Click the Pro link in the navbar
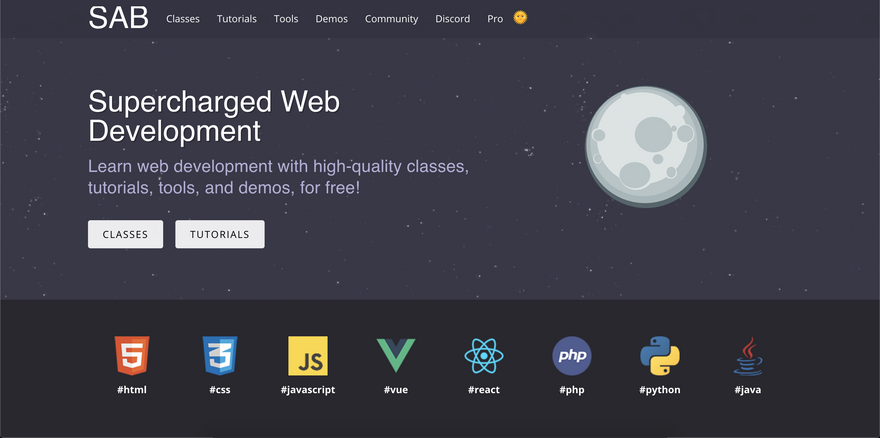This screenshot has height=438, width=880. [495, 19]
